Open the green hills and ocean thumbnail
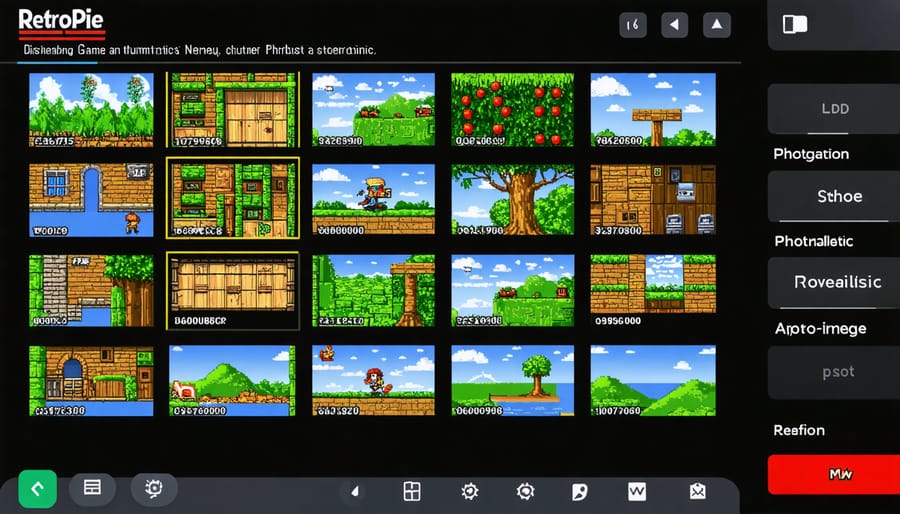 (653, 381)
